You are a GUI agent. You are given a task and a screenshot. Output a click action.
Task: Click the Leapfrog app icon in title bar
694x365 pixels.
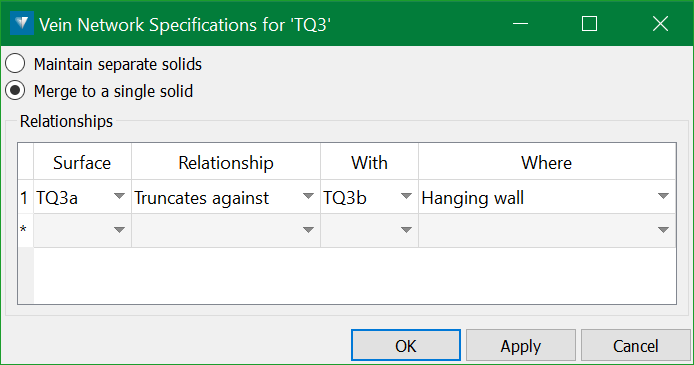tap(22, 23)
